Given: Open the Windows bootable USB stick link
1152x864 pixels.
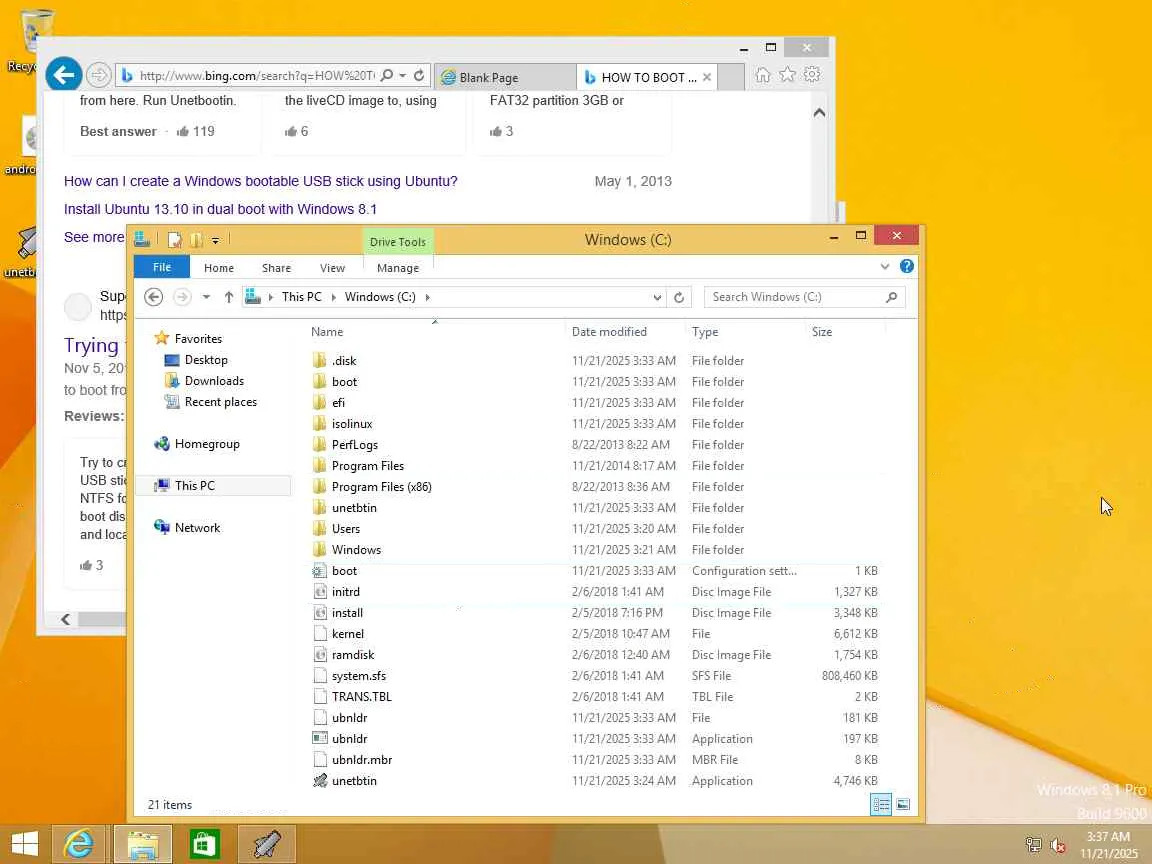Looking at the screenshot, I should (x=260, y=181).
